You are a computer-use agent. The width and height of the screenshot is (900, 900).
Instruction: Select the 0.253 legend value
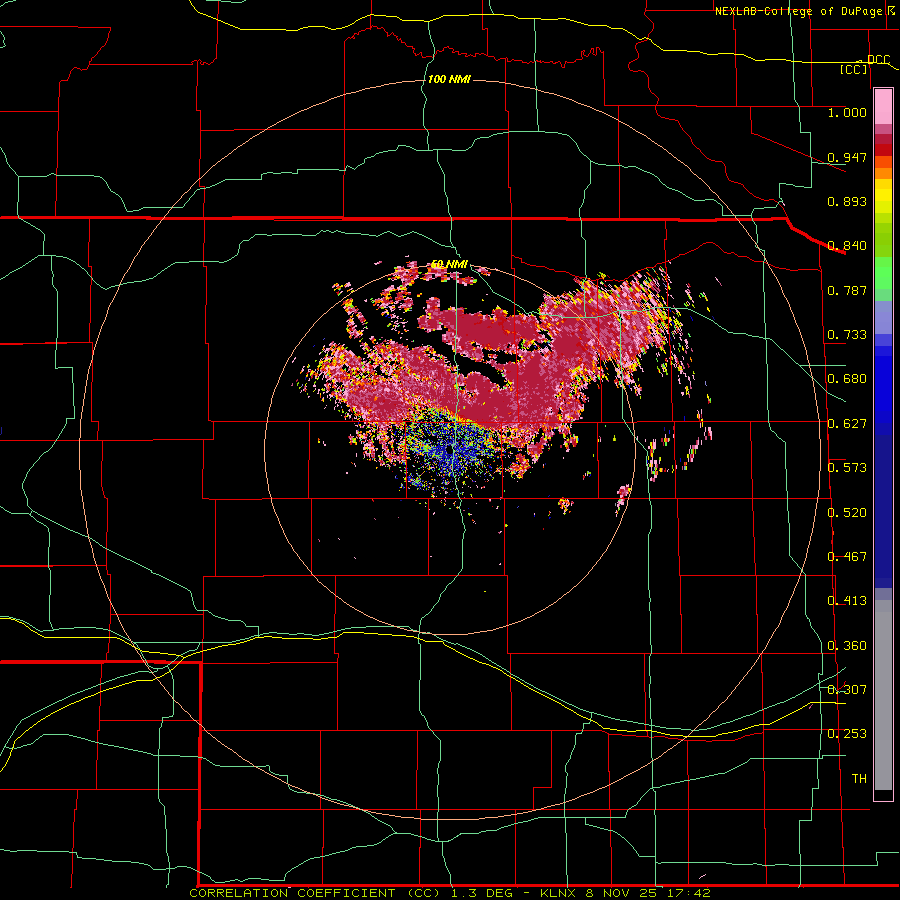point(847,734)
